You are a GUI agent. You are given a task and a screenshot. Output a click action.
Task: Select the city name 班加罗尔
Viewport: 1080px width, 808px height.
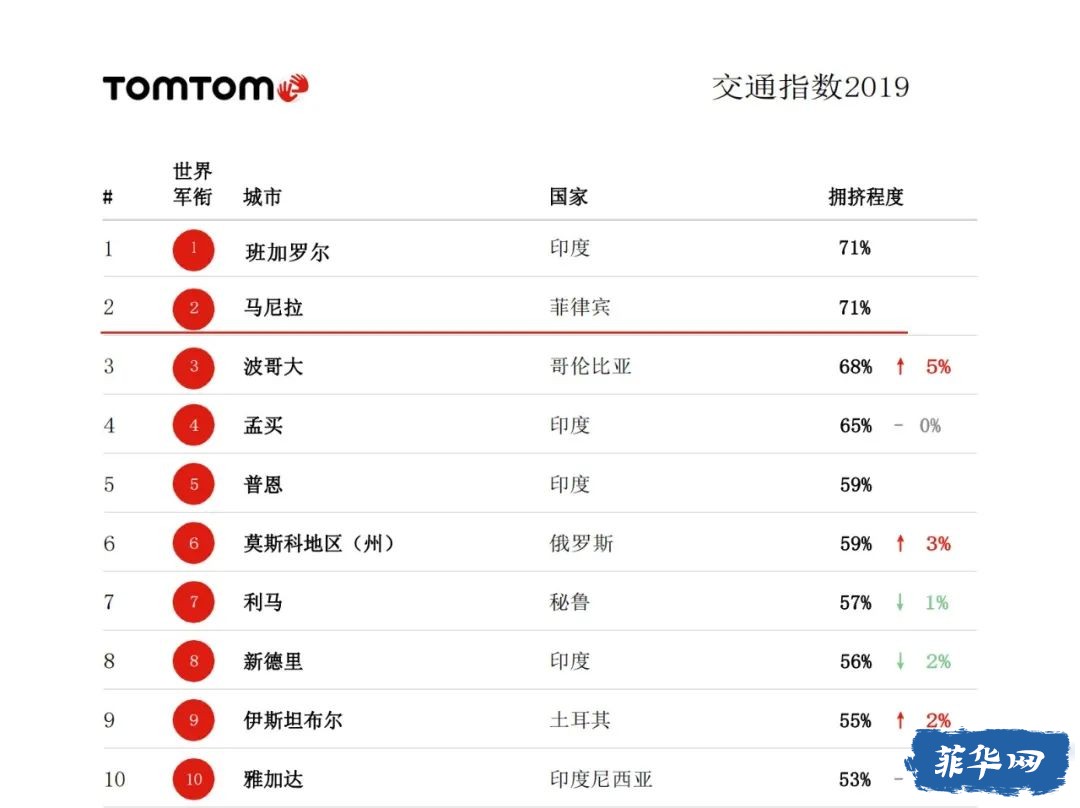tap(287, 252)
